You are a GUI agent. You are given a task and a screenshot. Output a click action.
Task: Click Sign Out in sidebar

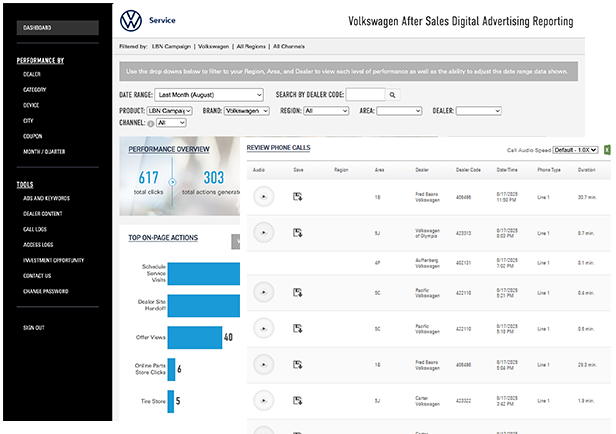(x=34, y=328)
